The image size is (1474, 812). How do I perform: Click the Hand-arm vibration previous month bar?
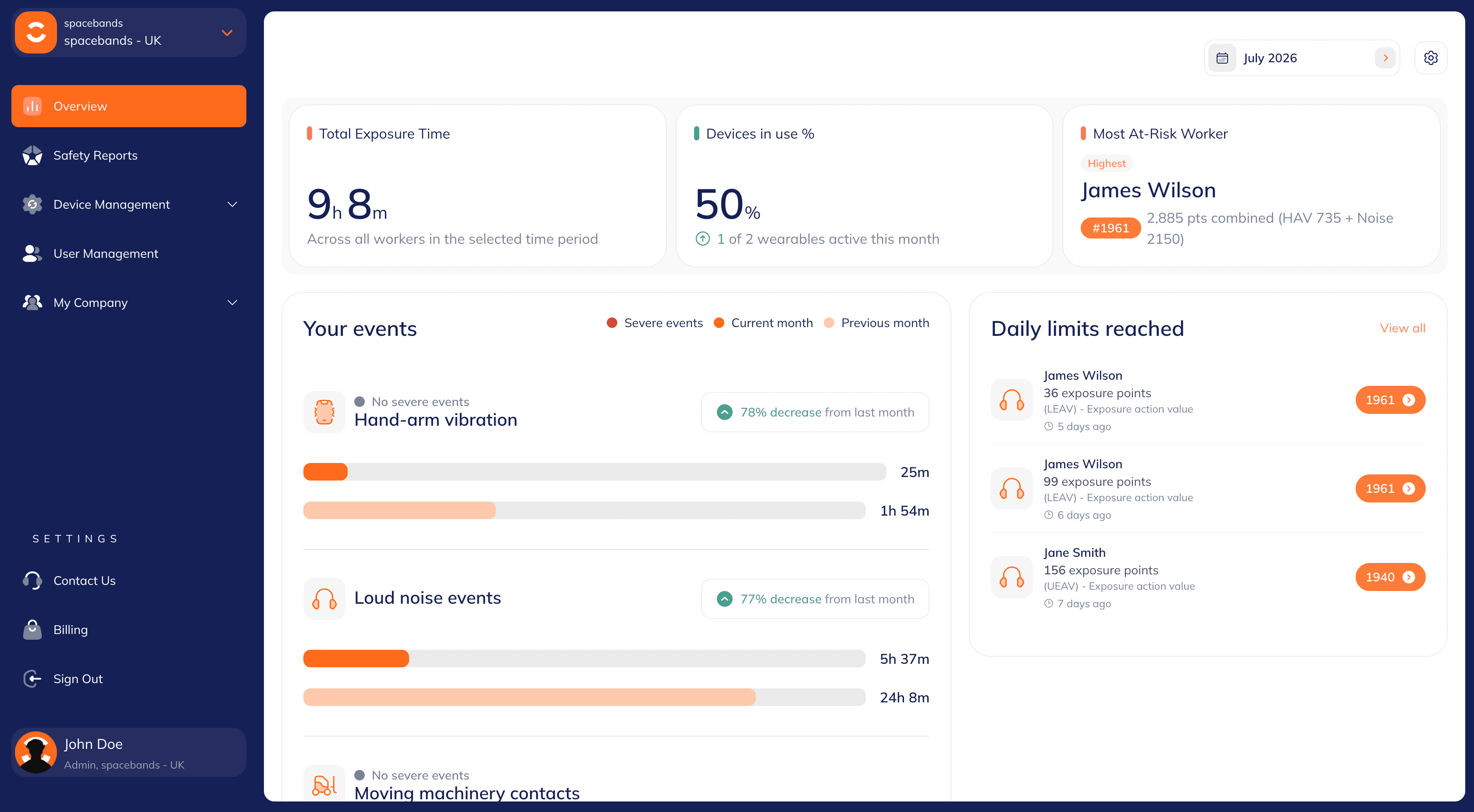tap(399, 510)
